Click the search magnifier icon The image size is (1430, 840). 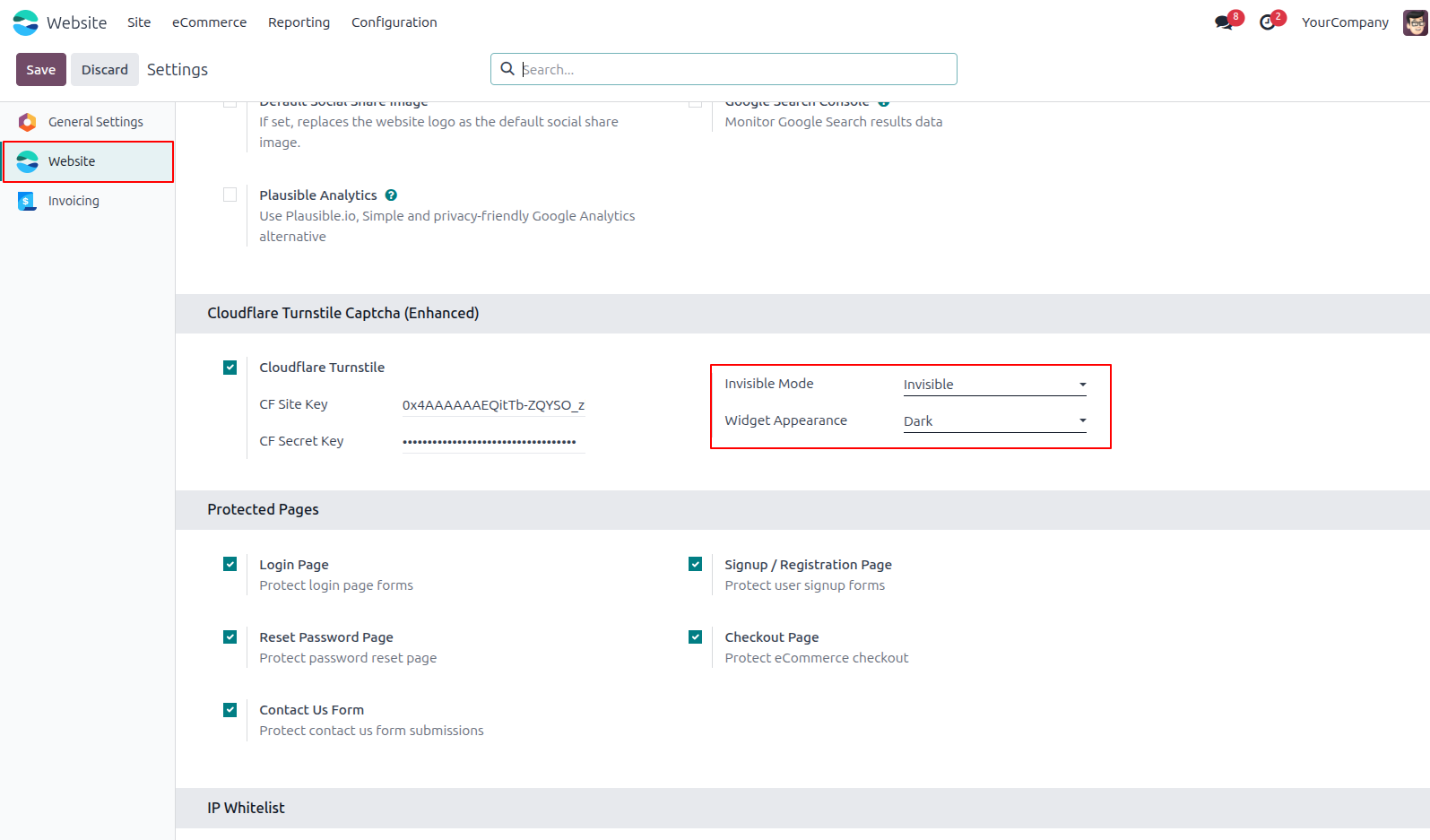pos(507,69)
